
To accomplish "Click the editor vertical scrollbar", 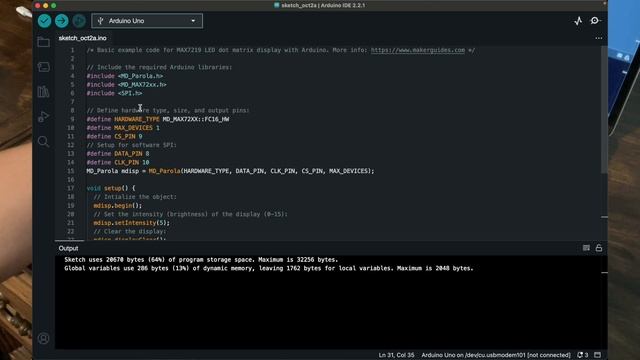I will click(x=604, y=109).
